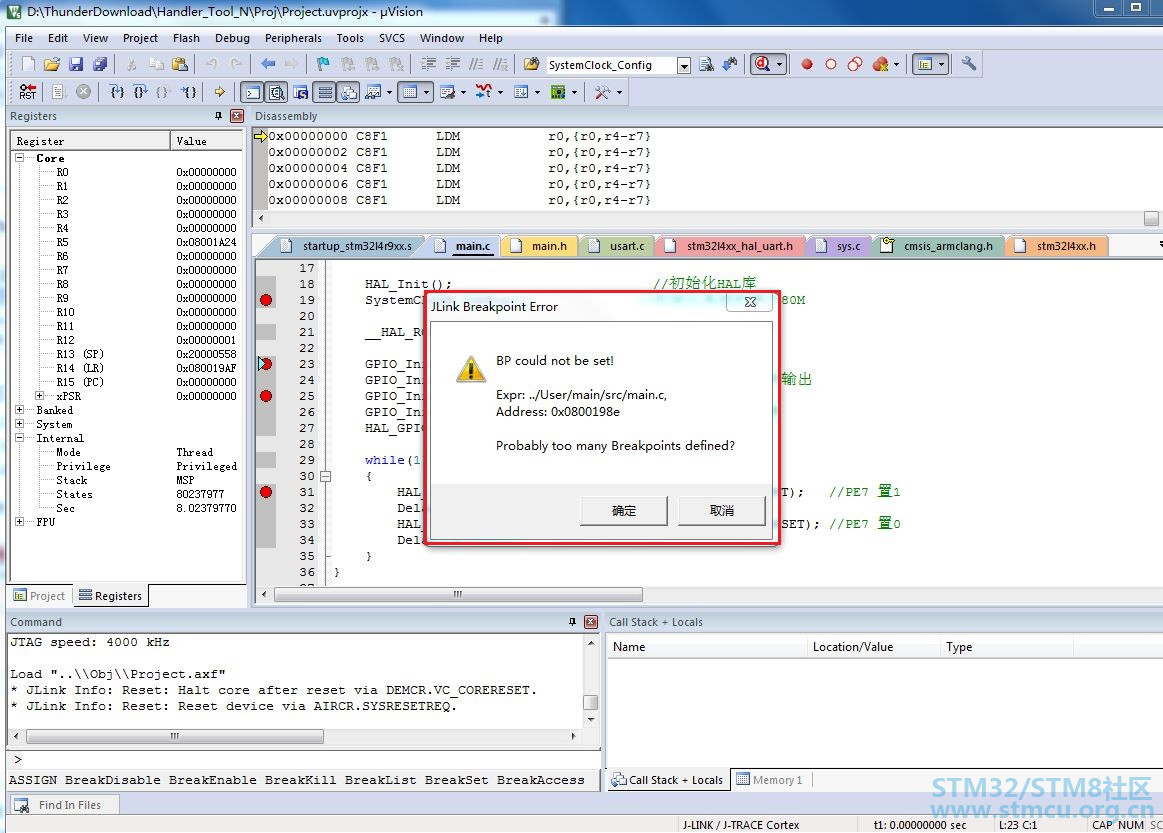
Task: Click the Find in Files icon
Action: click(531, 65)
